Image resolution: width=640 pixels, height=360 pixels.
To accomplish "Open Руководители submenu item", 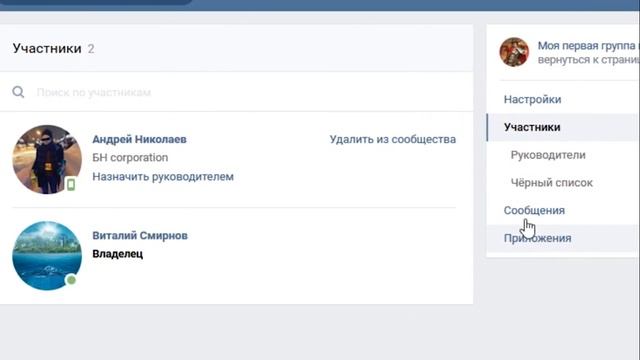I will click(x=548, y=155).
